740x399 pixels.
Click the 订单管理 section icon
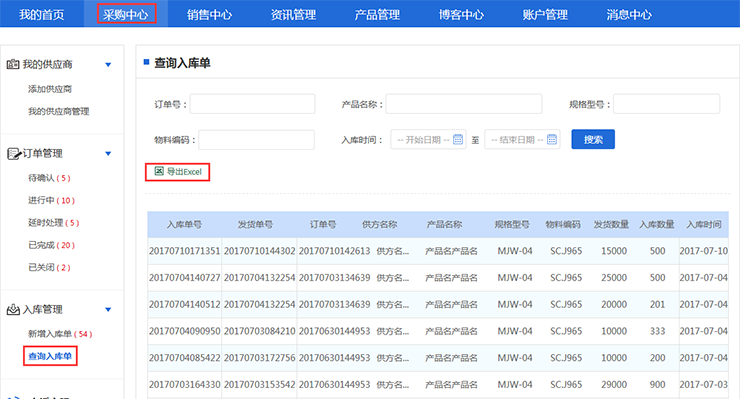pyautogui.click(x=14, y=153)
